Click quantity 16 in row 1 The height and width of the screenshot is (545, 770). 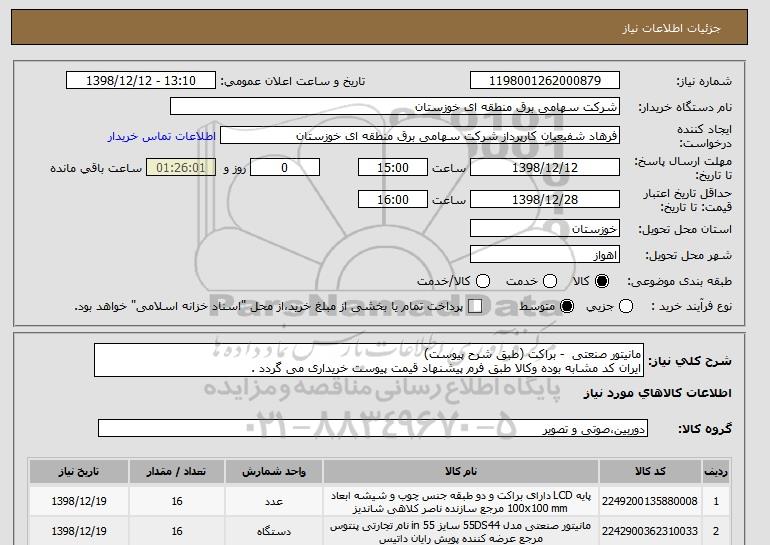tap(177, 501)
